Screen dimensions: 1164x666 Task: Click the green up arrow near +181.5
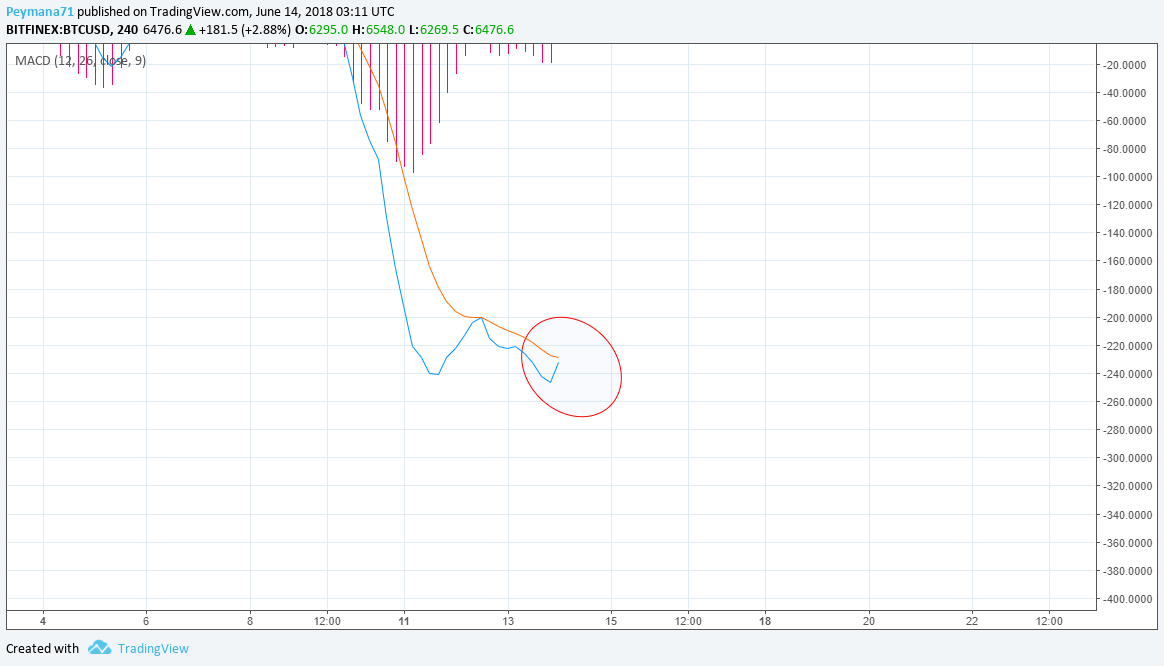pos(191,30)
